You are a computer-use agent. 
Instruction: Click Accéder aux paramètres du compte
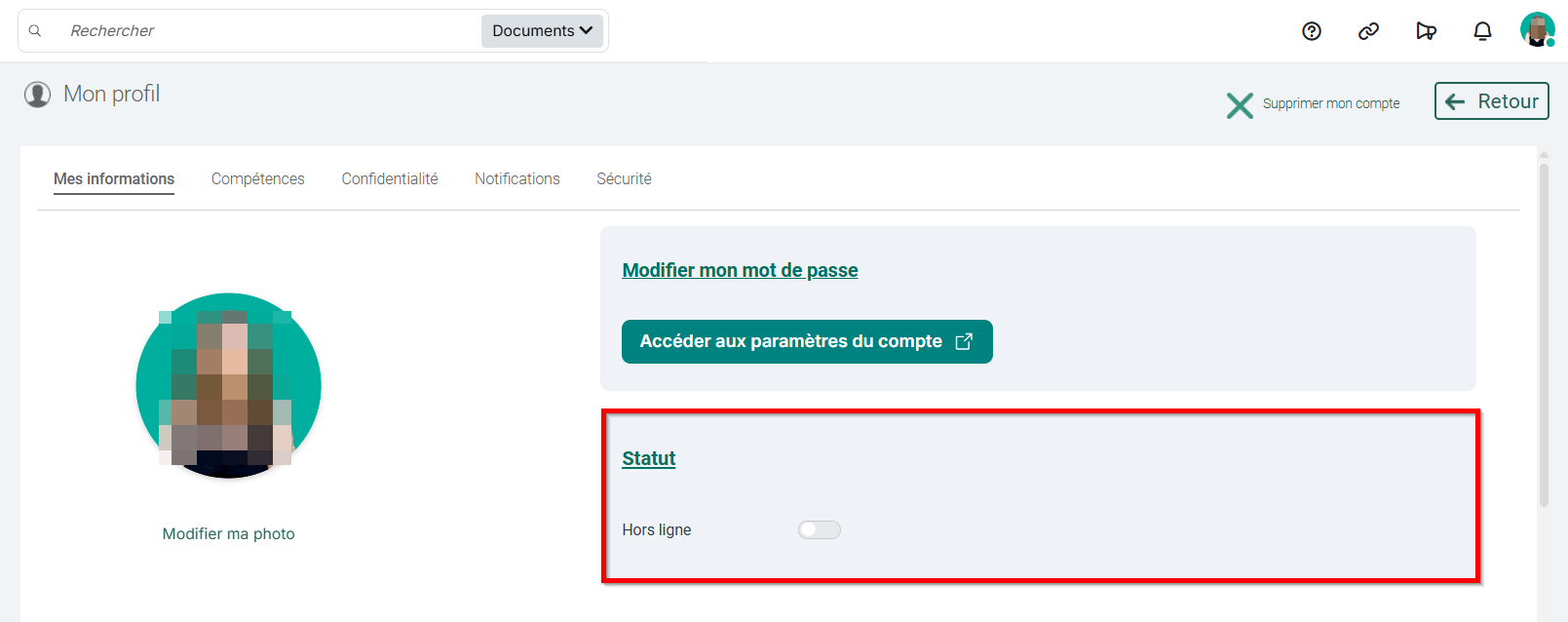[807, 341]
